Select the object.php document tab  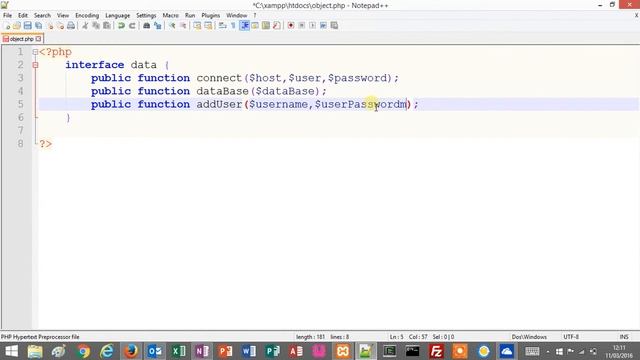[x=21, y=39]
